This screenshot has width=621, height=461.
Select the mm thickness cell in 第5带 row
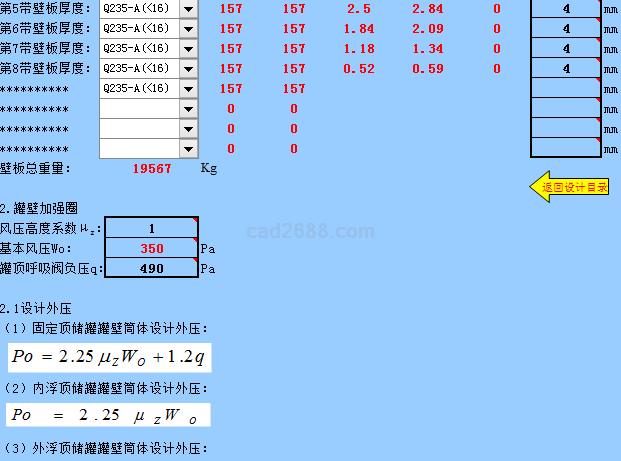click(x=566, y=9)
